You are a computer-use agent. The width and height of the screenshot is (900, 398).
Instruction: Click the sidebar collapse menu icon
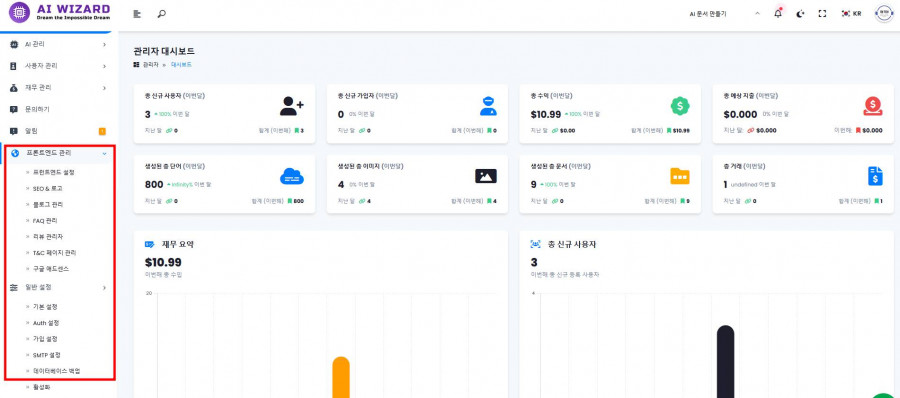point(137,14)
